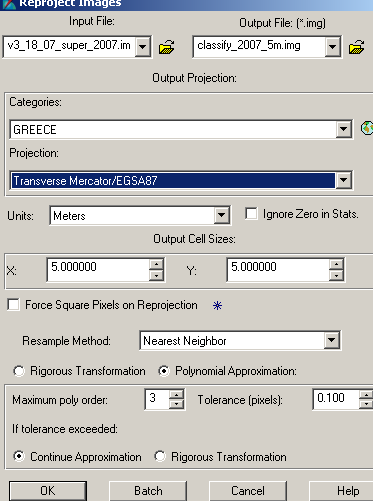Enable the Ignore Zero in Stats checkbox

251,214
